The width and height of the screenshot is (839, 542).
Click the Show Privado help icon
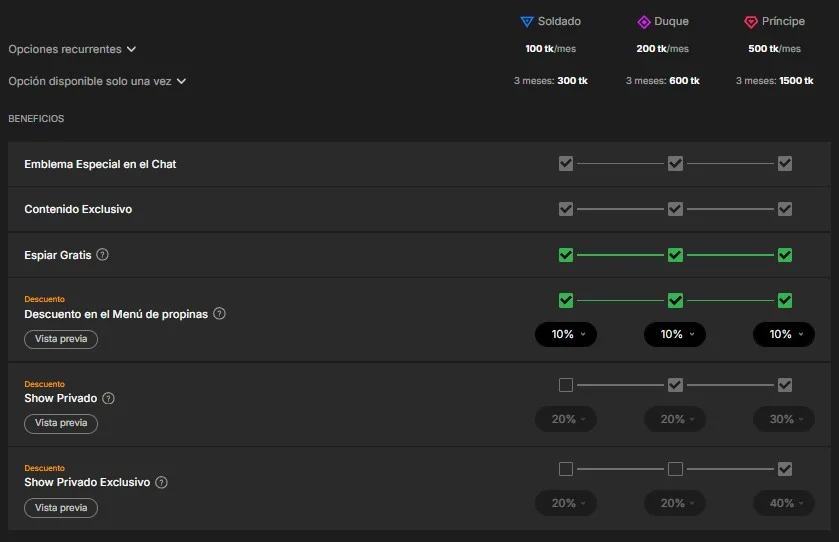click(108, 398)
